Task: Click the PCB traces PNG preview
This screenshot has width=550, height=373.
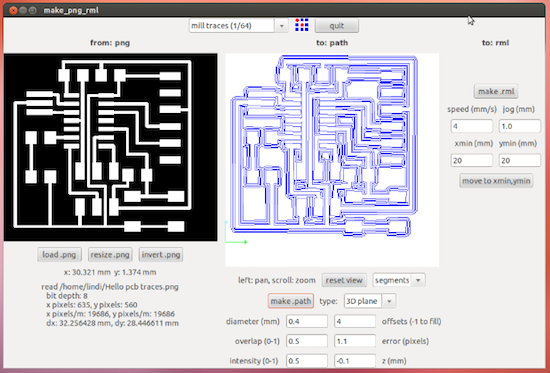Action: 110,147
